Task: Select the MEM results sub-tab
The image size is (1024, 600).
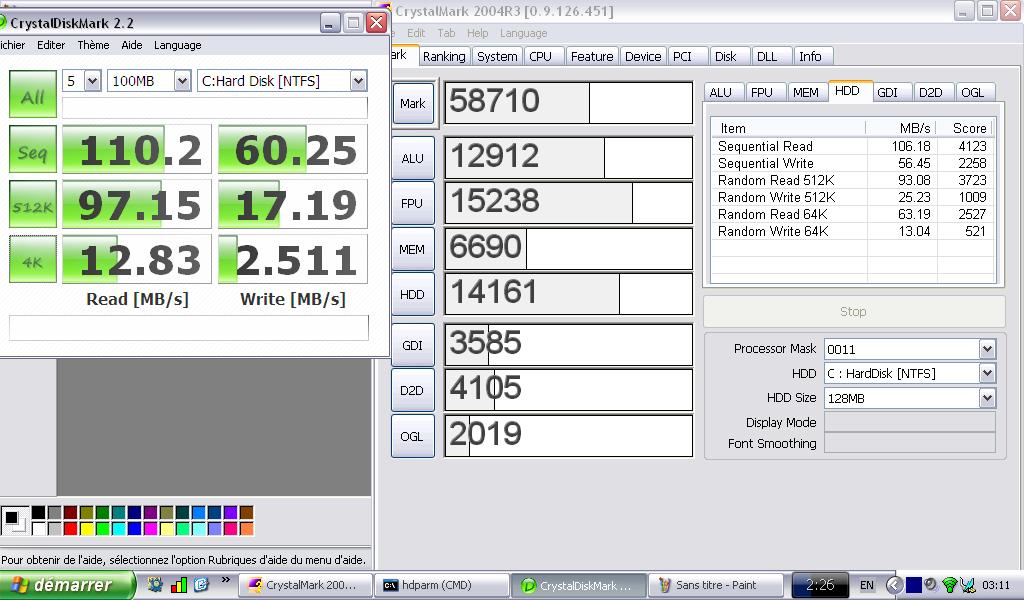Action: click(806, 93)
